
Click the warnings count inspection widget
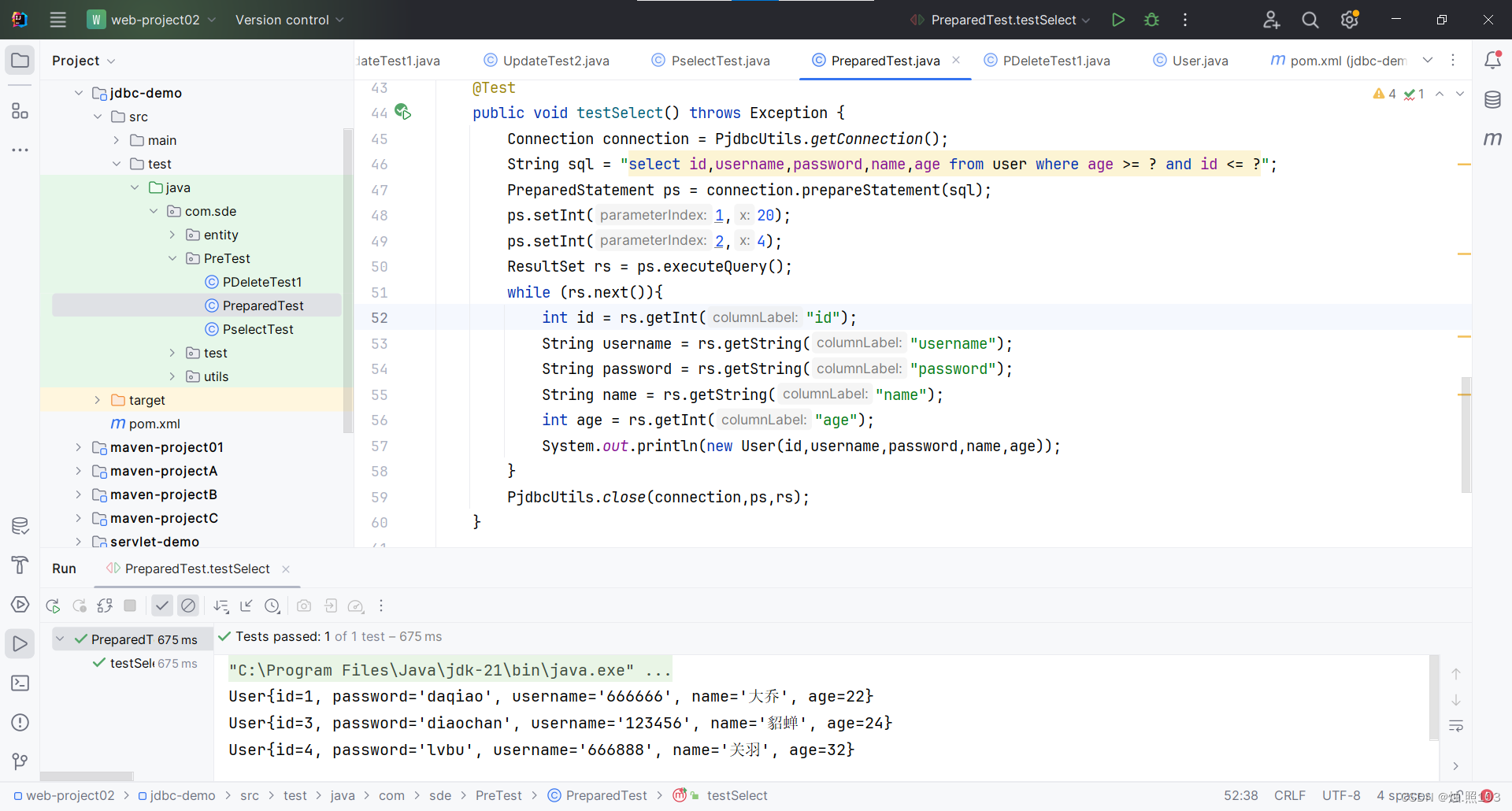(x=1384, y=94)
